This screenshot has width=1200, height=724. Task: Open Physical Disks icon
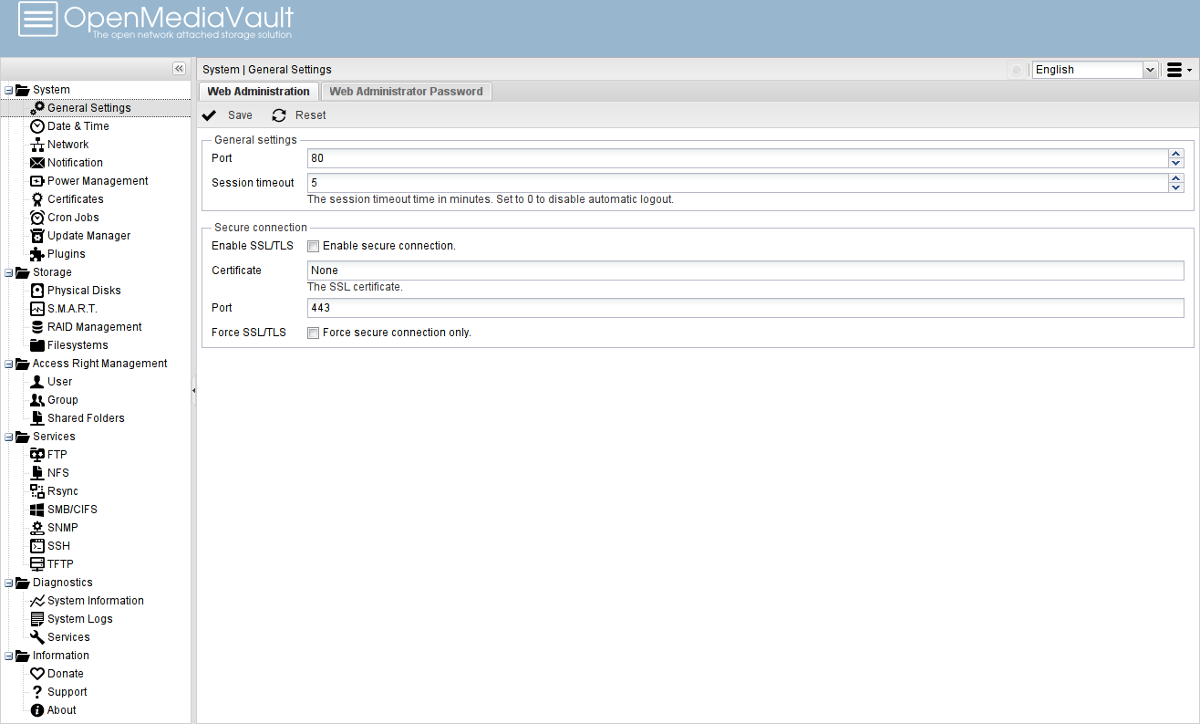click(38, 290)
